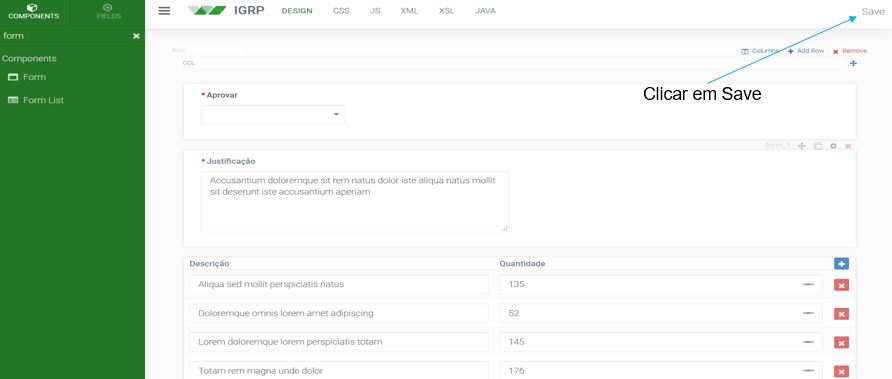Click Columns in the row toolbar
The height and width of the screenshot is (379, 892).
[760, 51]
